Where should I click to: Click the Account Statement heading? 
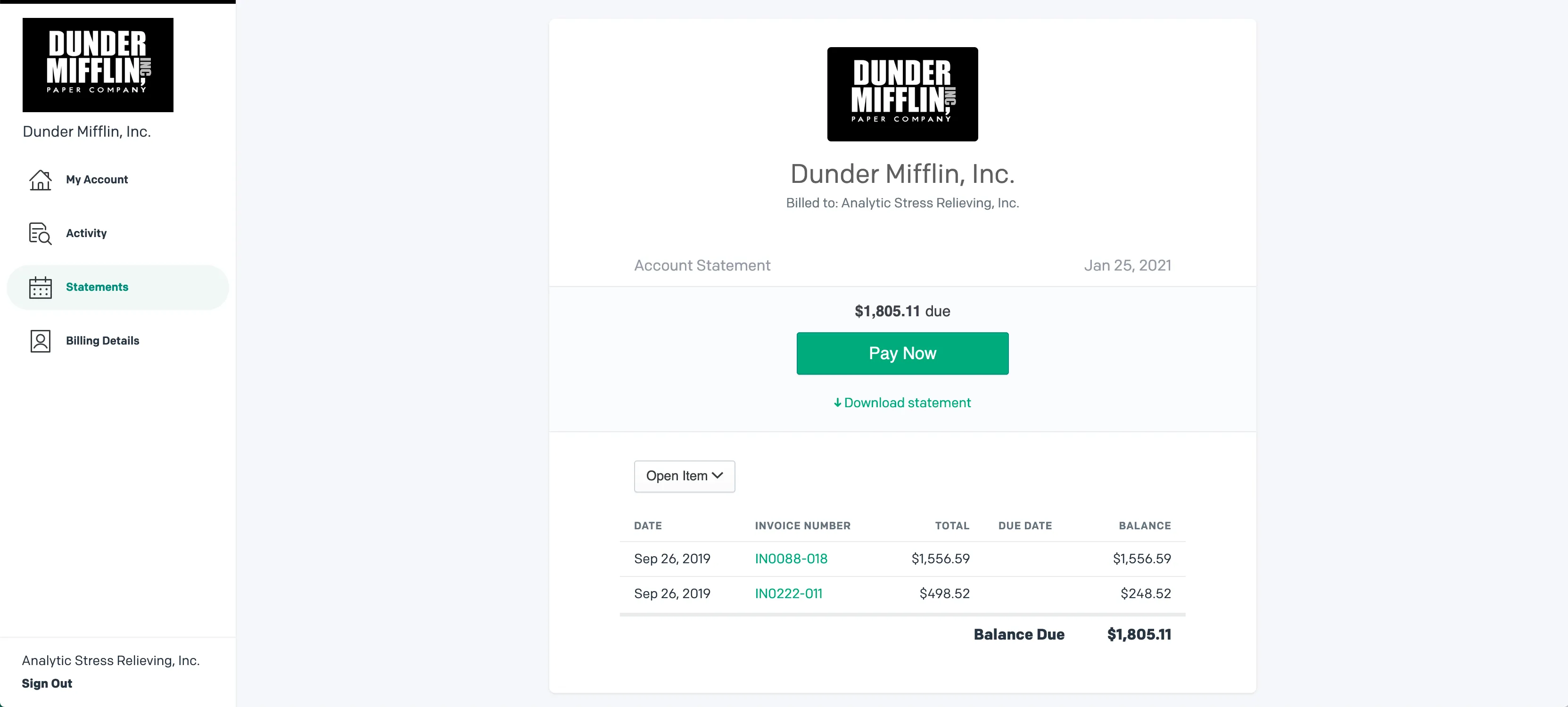click(x=702, y=265)
